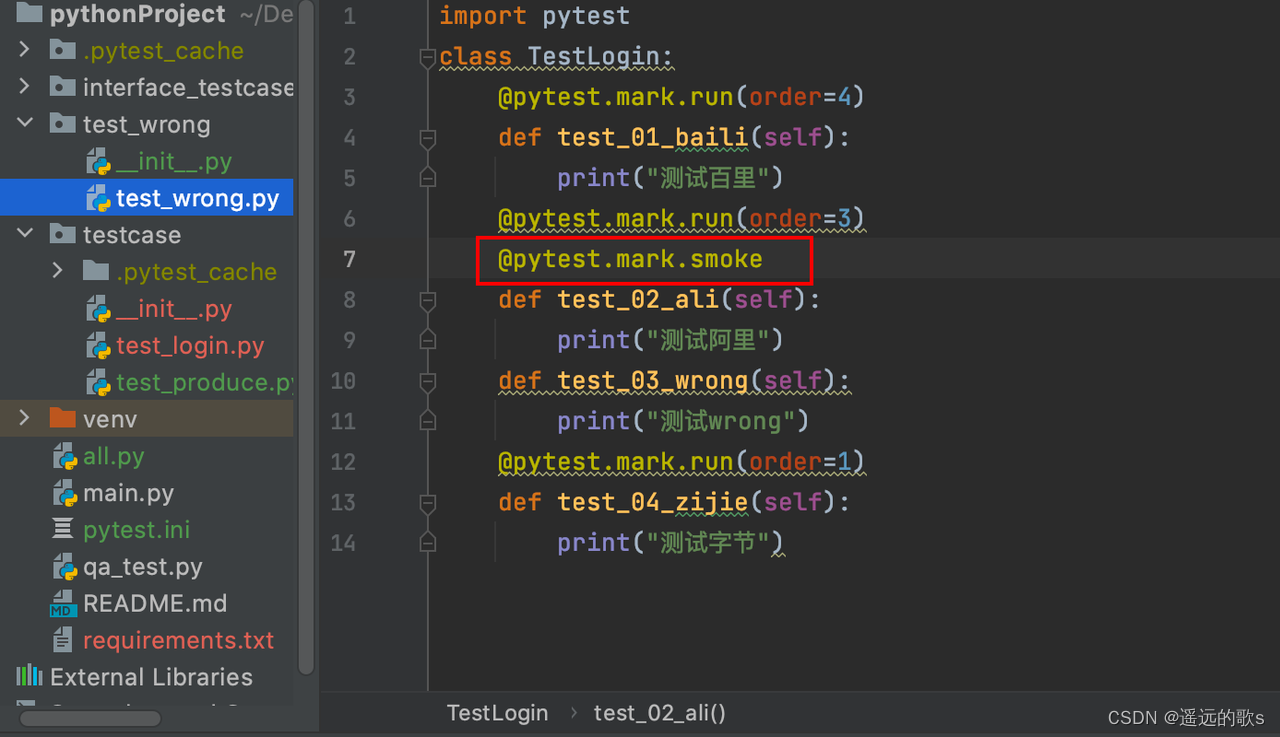Click line number 12 in gutter
Viewport: 1280px width, 737px height.
click(343, 461)
